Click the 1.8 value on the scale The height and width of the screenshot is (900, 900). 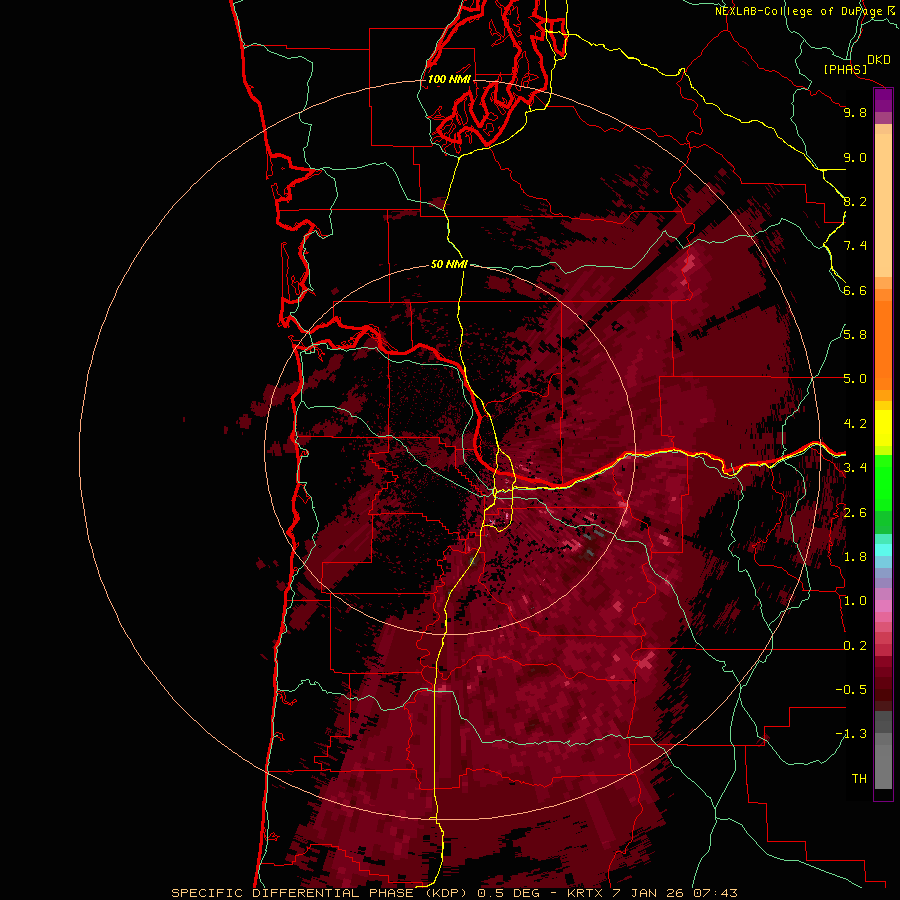[x=855, y=557]
